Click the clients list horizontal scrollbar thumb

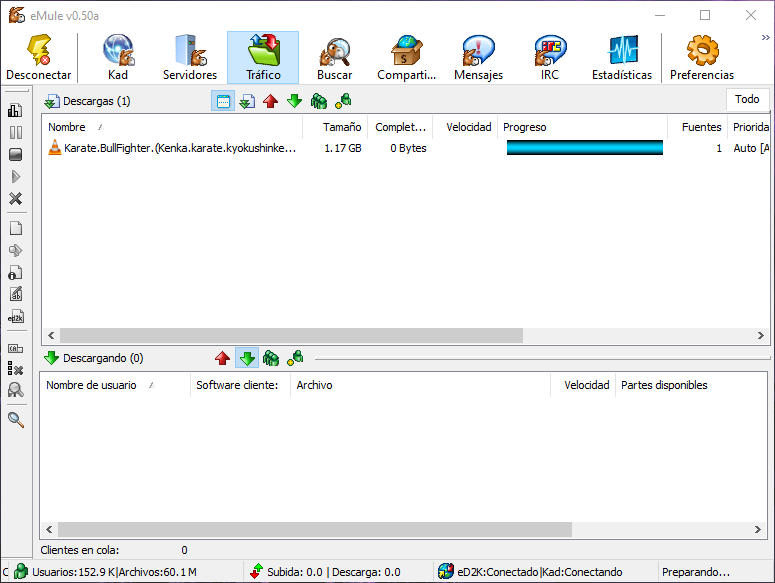pos(315,530)
